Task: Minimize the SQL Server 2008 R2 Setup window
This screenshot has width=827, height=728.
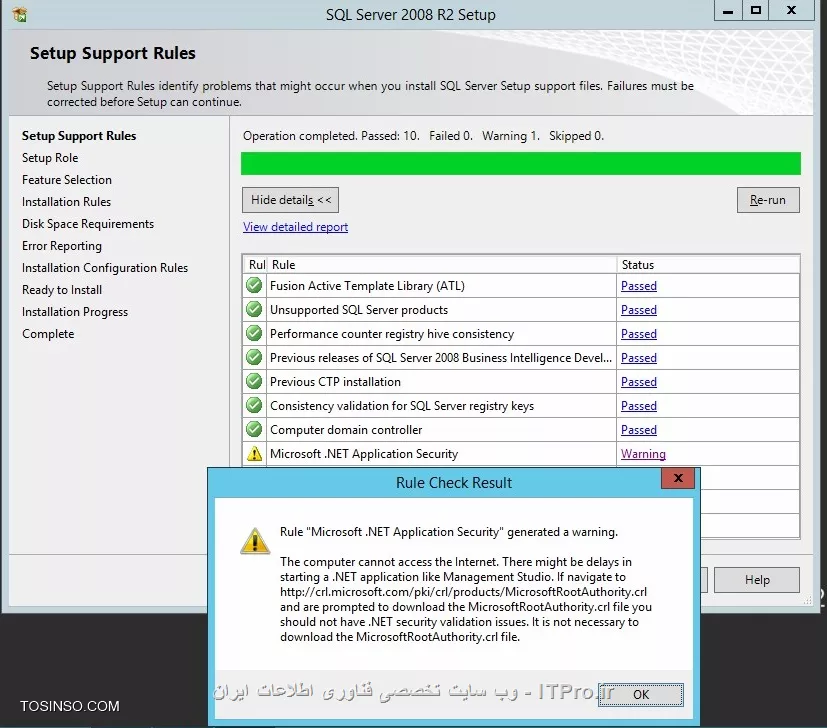Action: [x=728, y=11]
